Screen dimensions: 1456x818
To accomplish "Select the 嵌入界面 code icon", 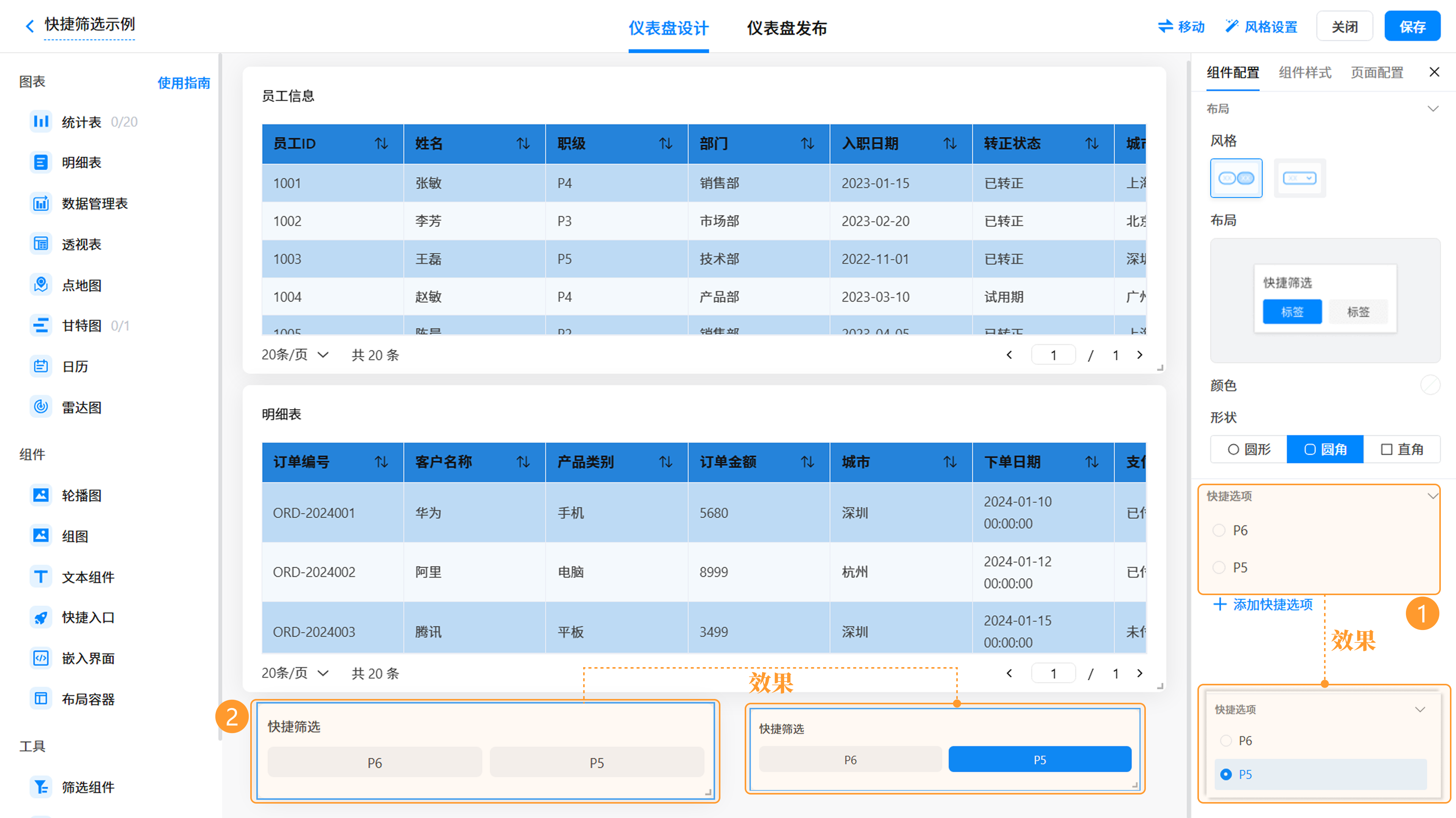I will tap(41, 658).
